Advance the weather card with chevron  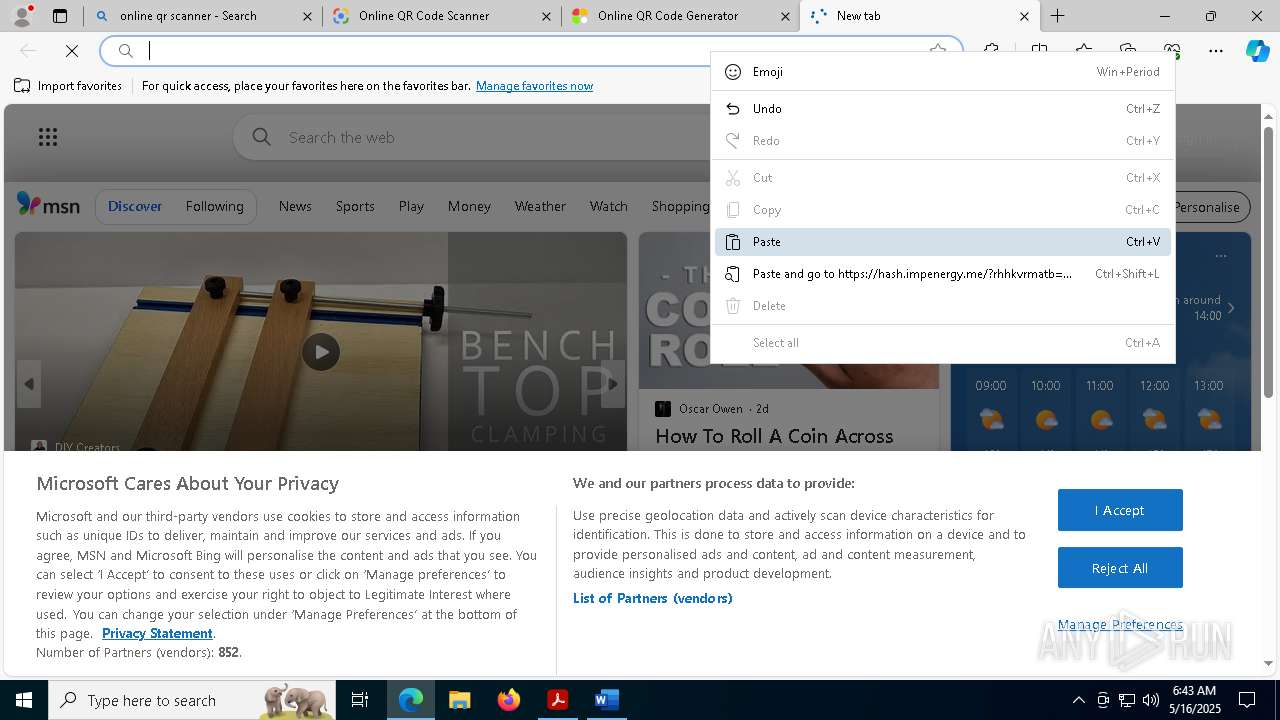coord(1231,308)
